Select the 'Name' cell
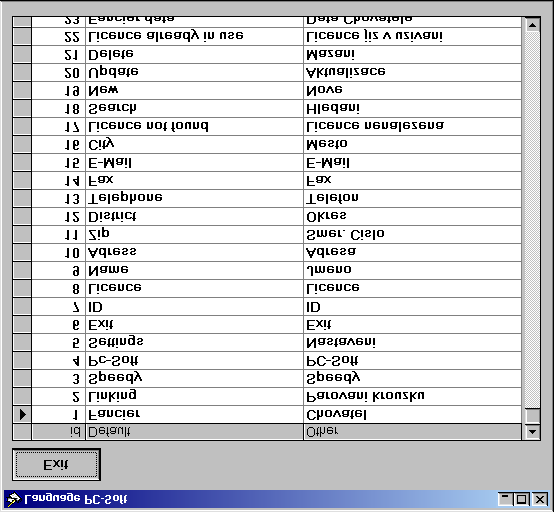The image size is (554, 512). 194,270
